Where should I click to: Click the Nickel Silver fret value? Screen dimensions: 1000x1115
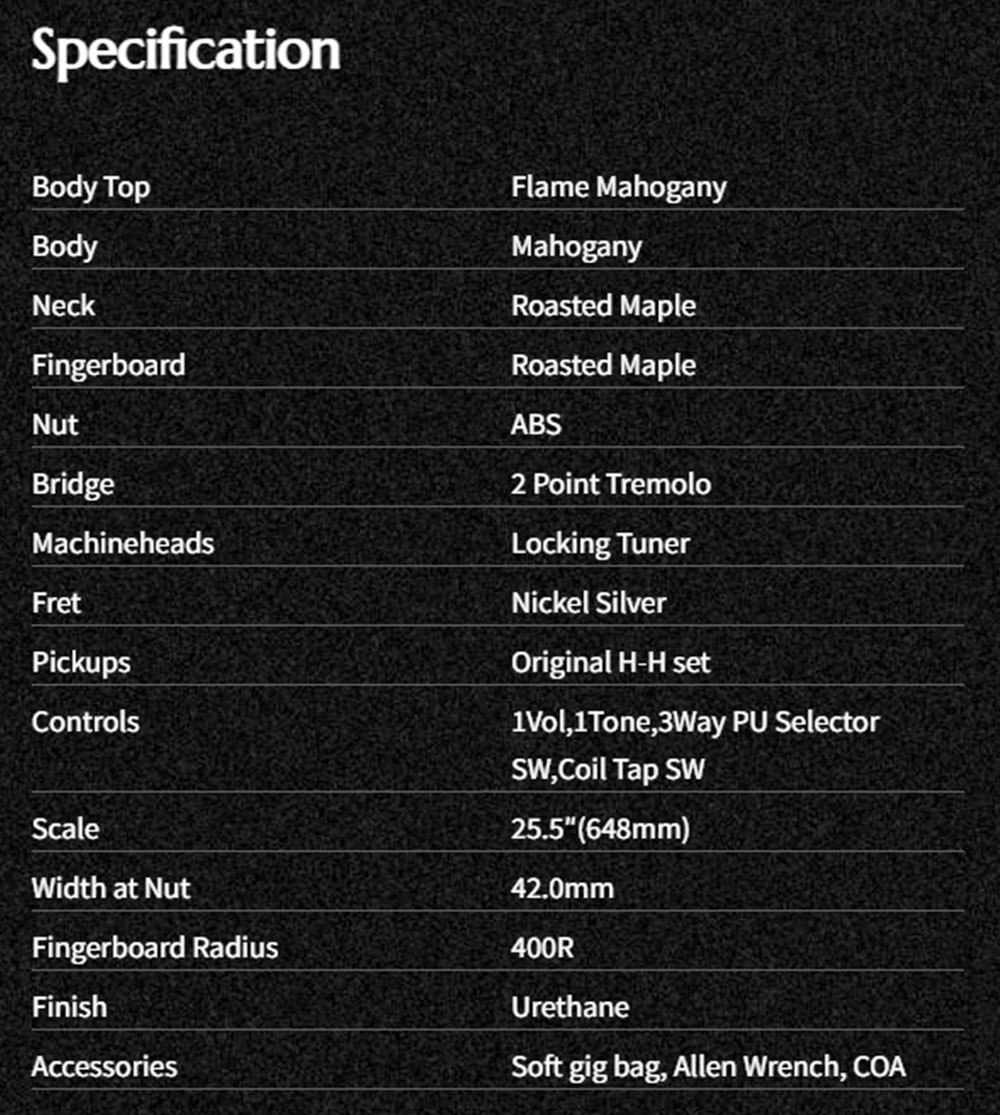point(589,603)
